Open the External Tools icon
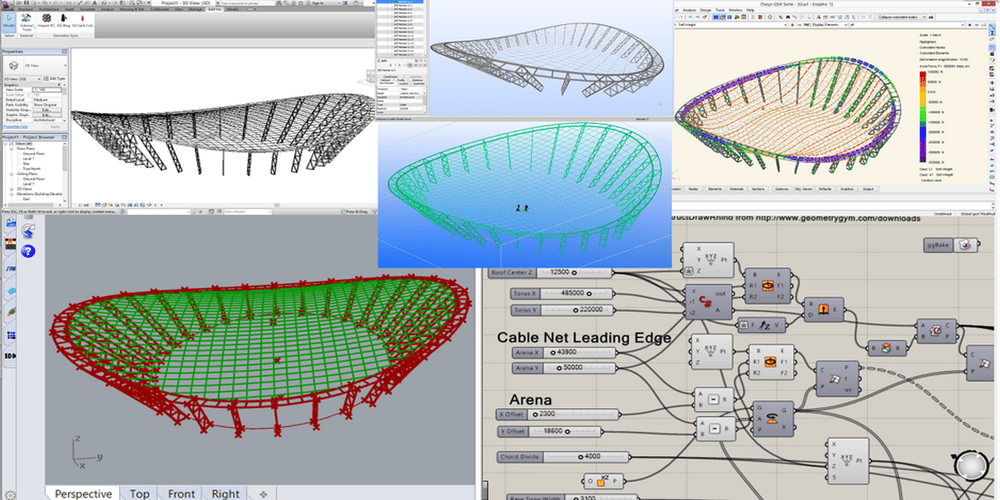 (x=28, y=21)
